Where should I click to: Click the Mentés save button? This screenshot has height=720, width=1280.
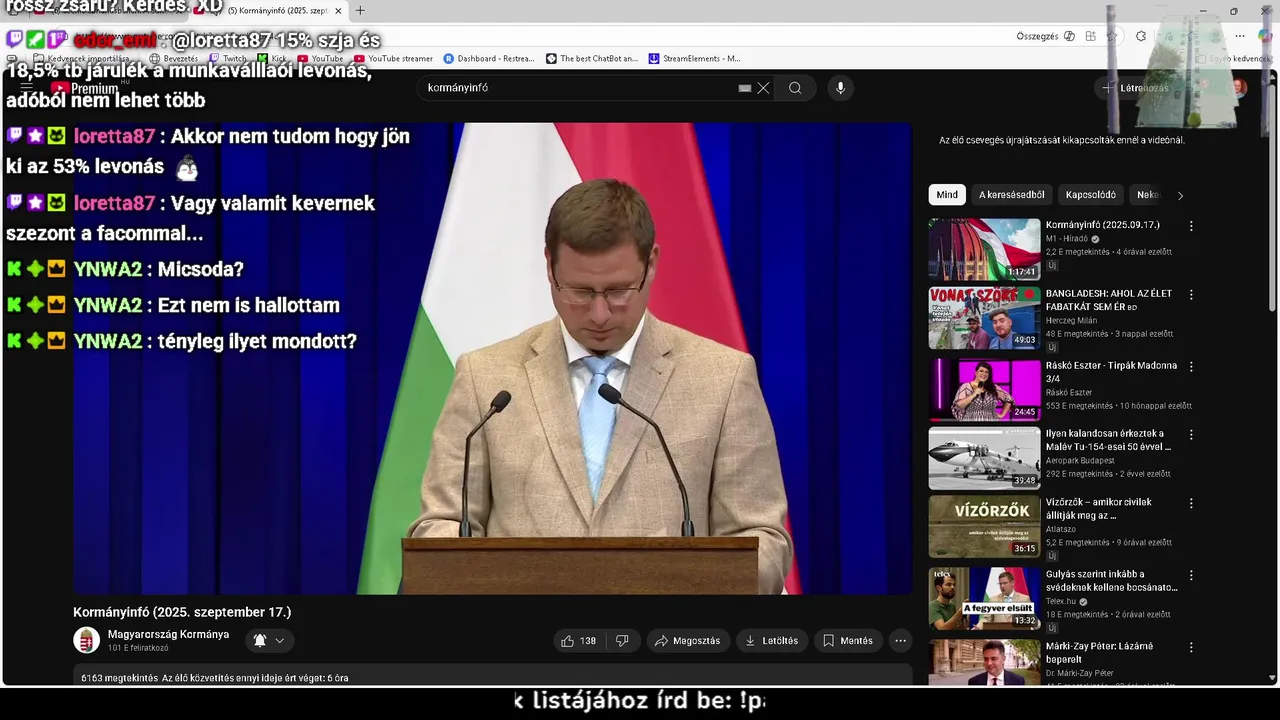tap(848, 641)
